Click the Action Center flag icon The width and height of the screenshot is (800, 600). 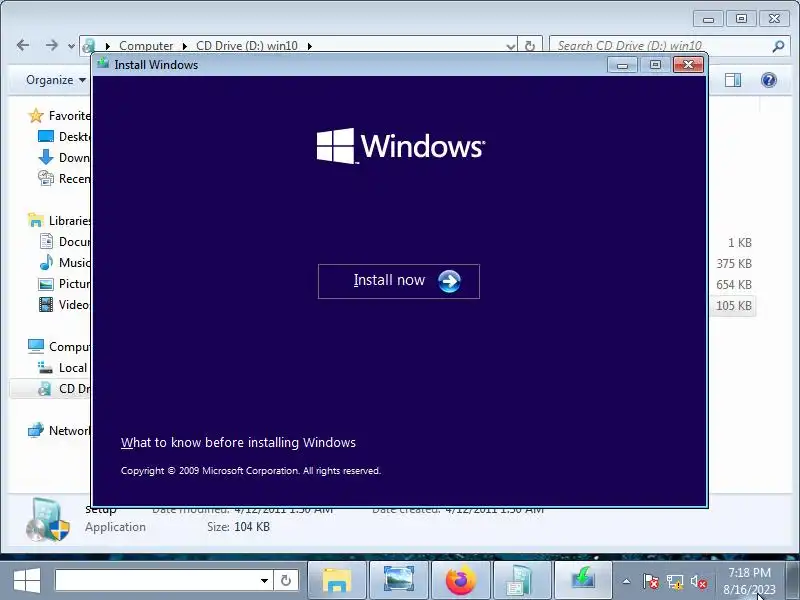coord(651,581)
